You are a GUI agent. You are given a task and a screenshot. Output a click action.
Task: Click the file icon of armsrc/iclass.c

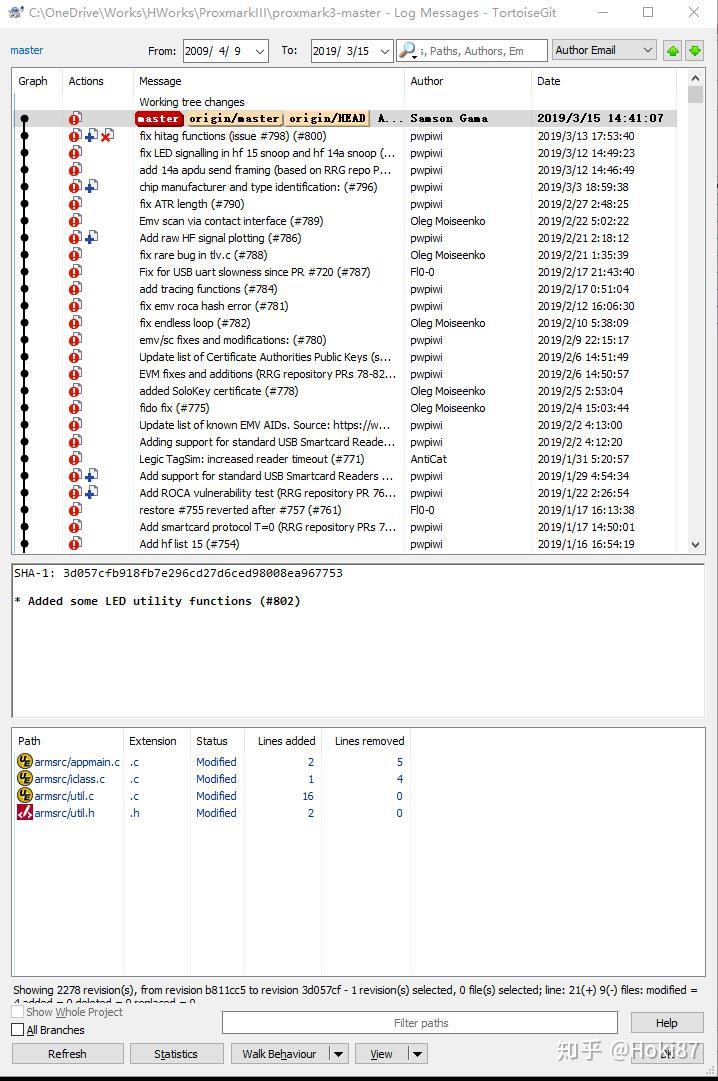coord(25,778)
